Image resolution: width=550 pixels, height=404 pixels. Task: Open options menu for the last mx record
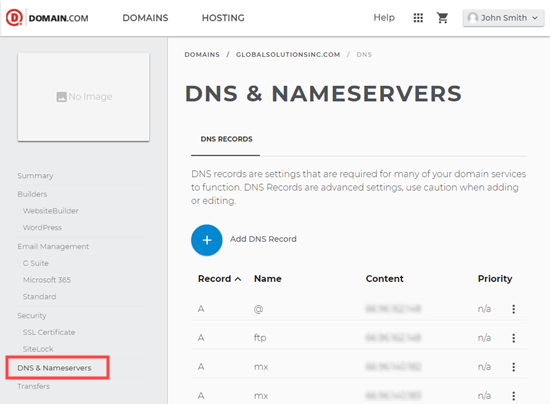[x=514, y=396]
